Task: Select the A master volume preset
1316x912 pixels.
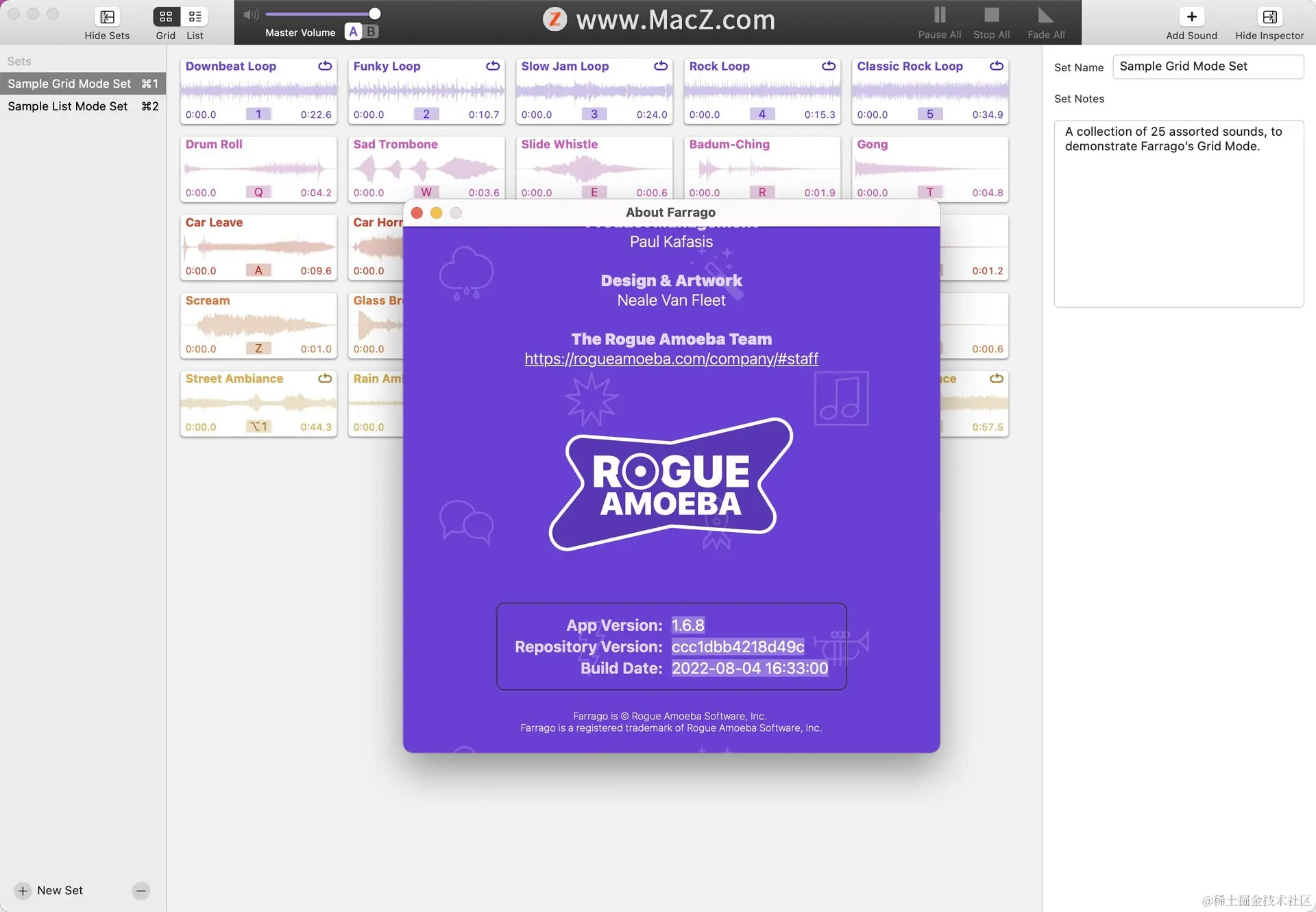Action: (353, 32)
